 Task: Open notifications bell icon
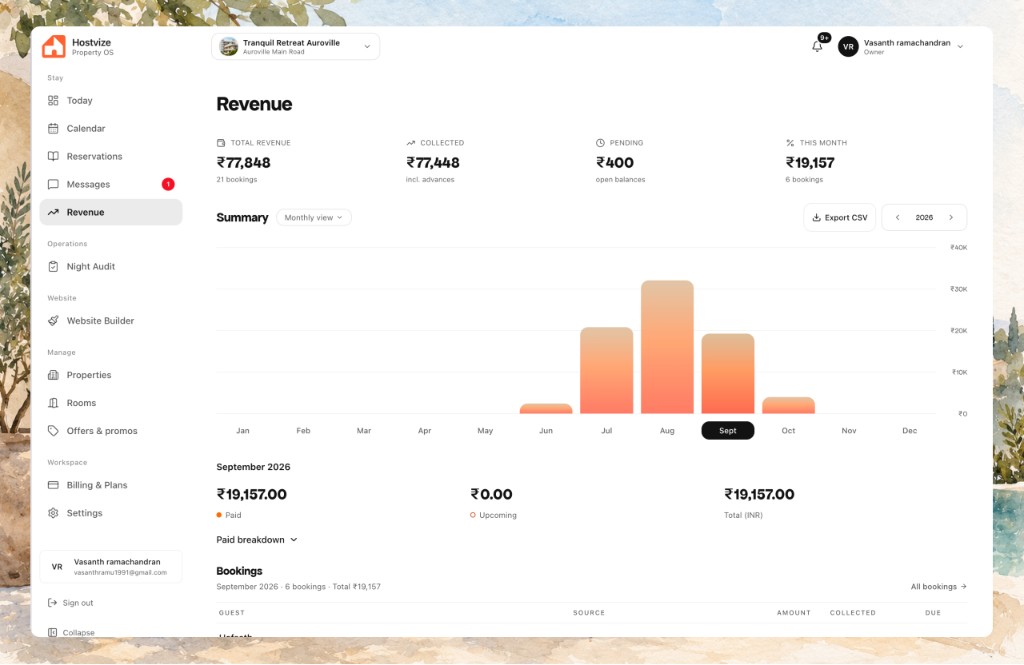tap(817, 46)
